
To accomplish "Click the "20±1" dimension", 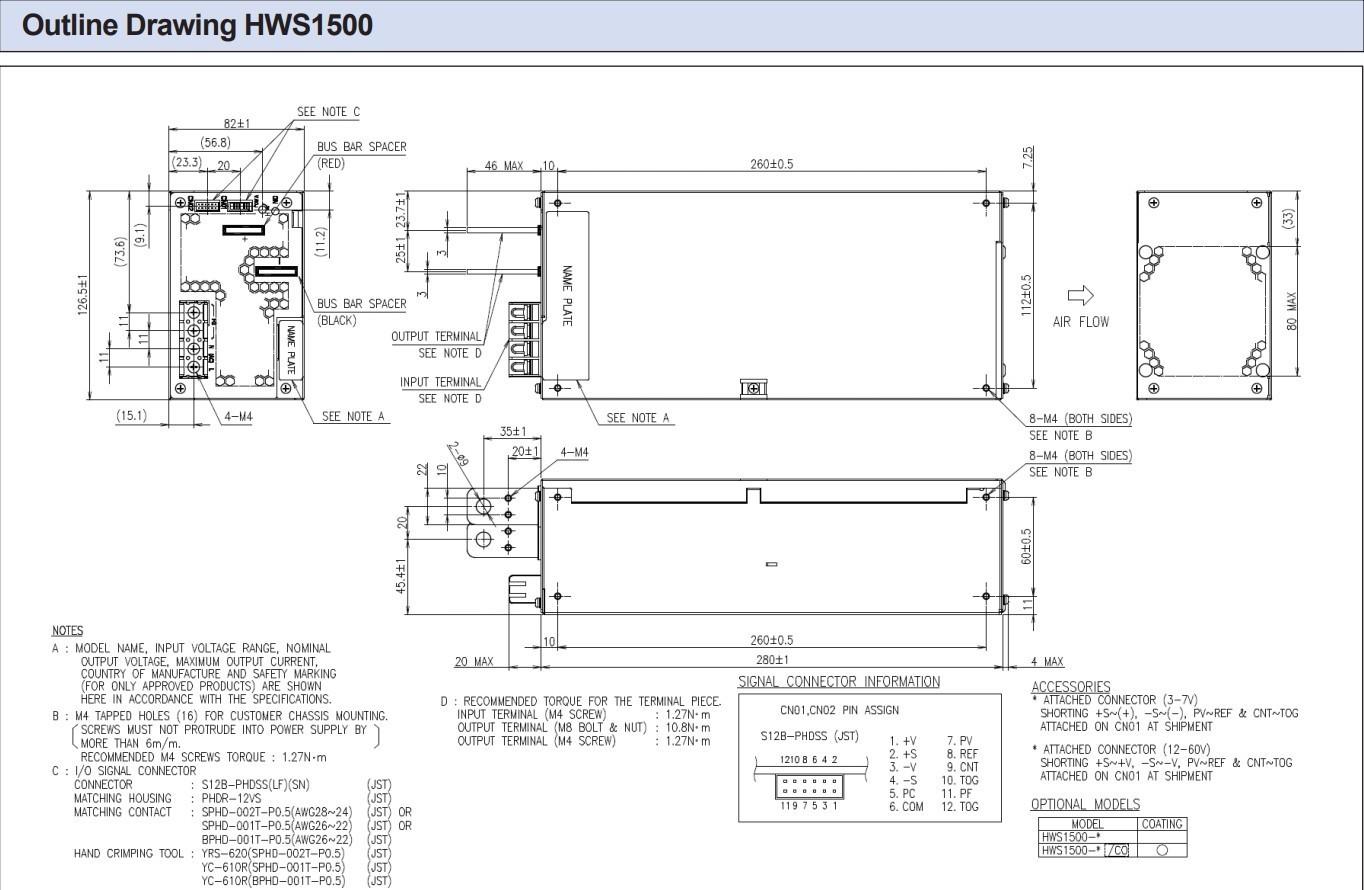I will (525, 452).
